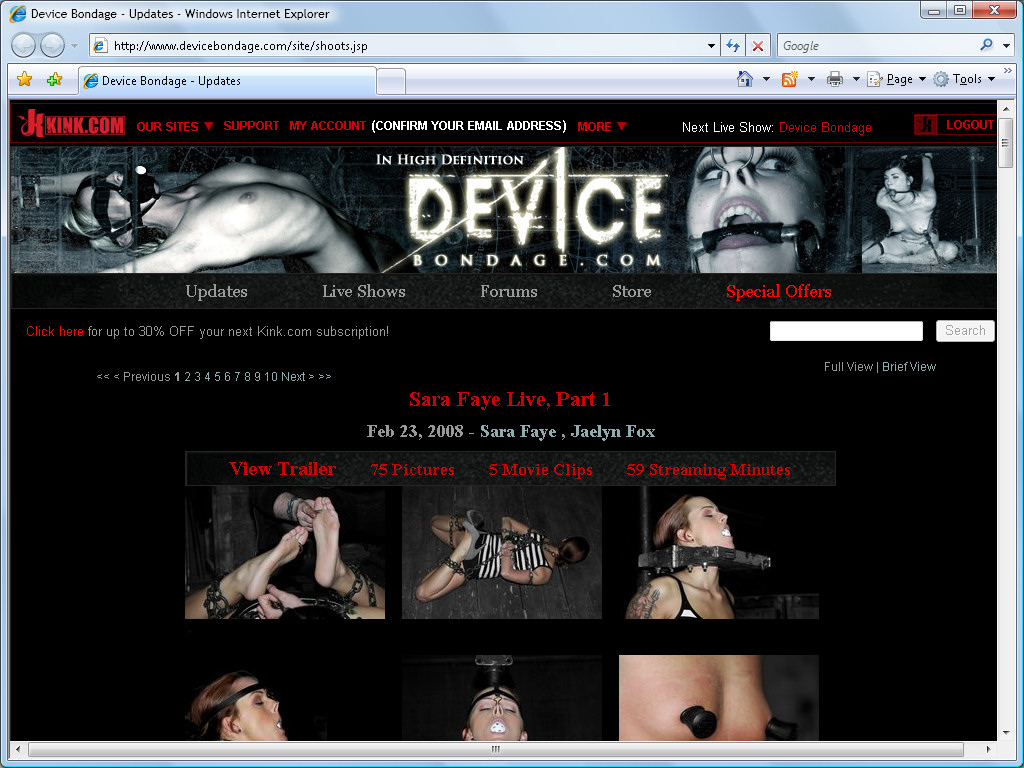Open the search provider options dropdown
The width and height of the screenshot is (1024, 768).
(1006, 46)
